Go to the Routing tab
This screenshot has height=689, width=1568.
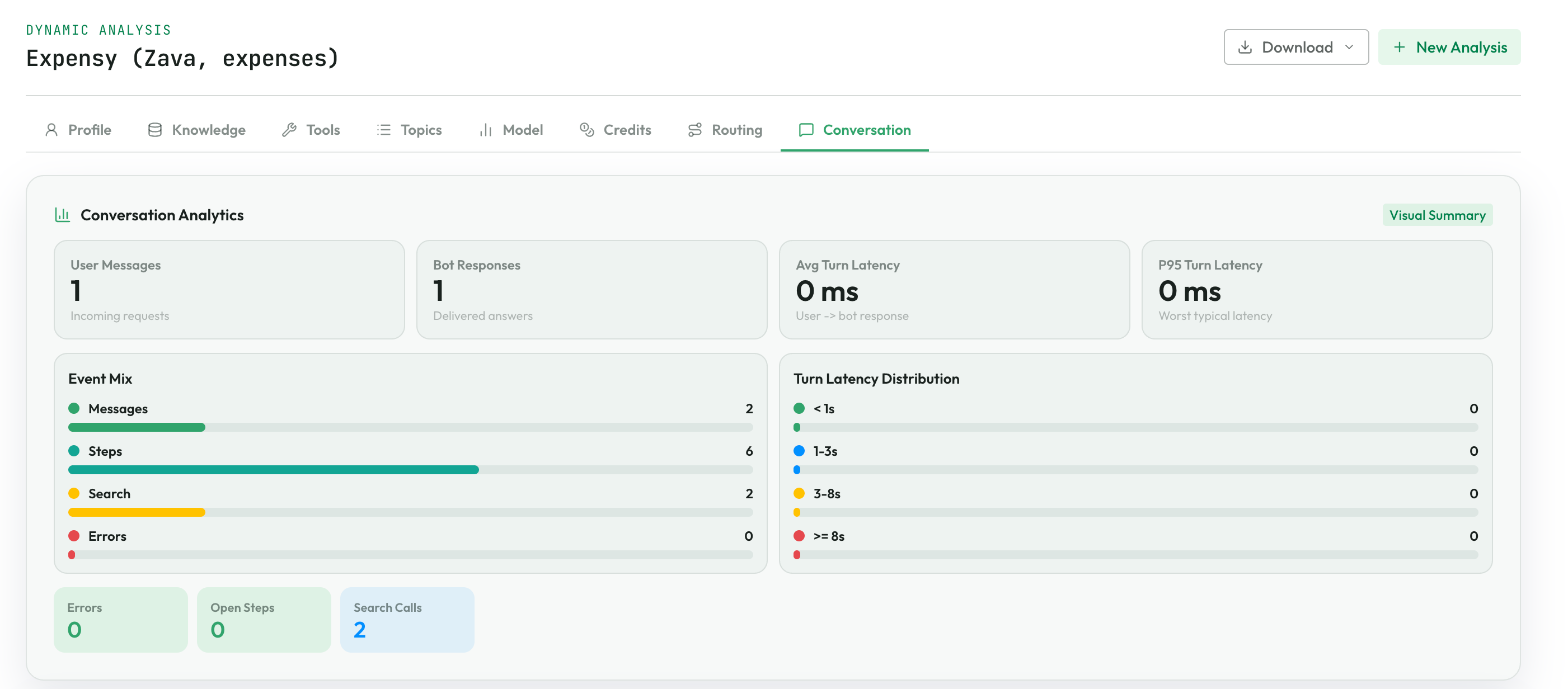click(725, 130)
